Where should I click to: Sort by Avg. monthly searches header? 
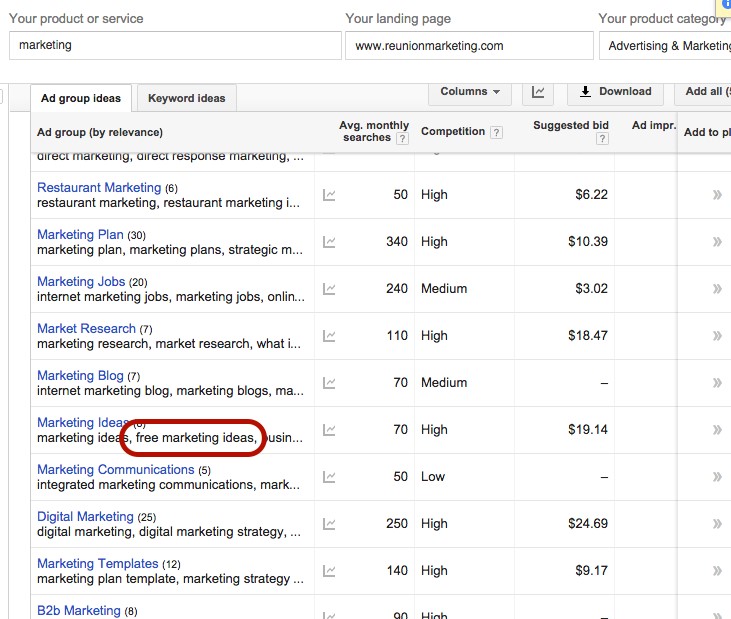tap(373, 131)
